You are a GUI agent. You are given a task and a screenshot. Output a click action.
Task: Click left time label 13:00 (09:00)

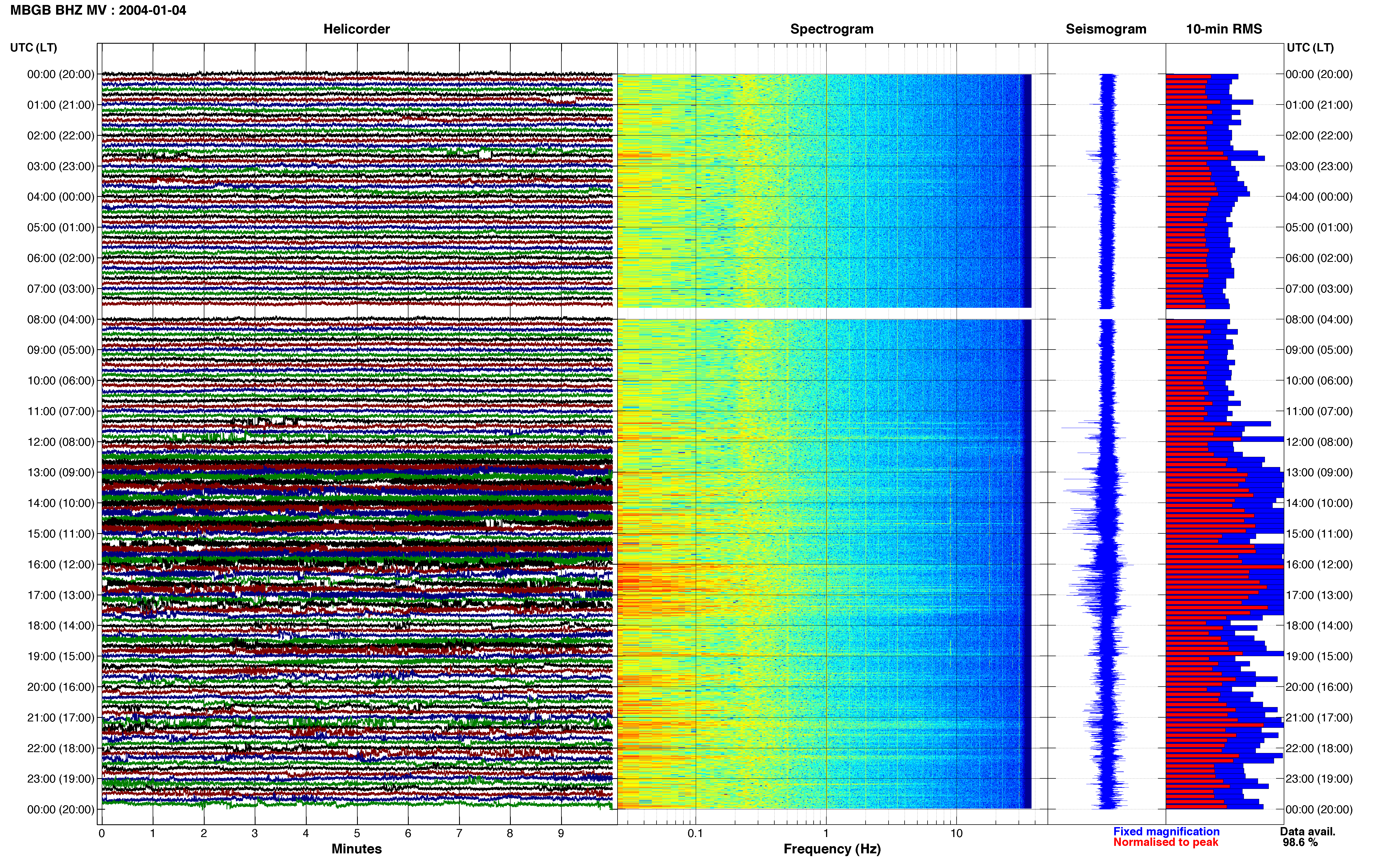[61, 473]
